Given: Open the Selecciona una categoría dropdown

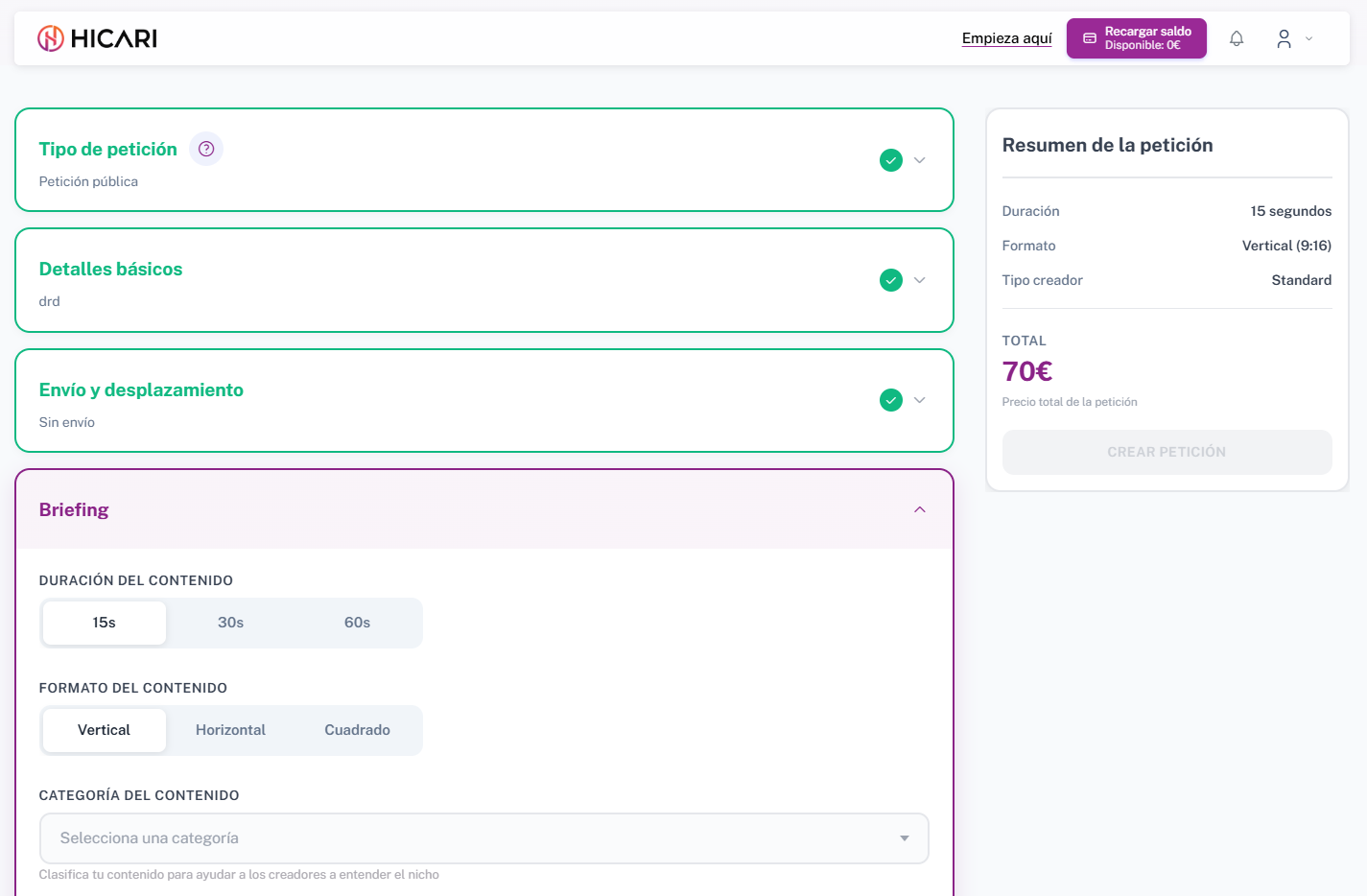Looking at the screenshot, I should 483,838.
